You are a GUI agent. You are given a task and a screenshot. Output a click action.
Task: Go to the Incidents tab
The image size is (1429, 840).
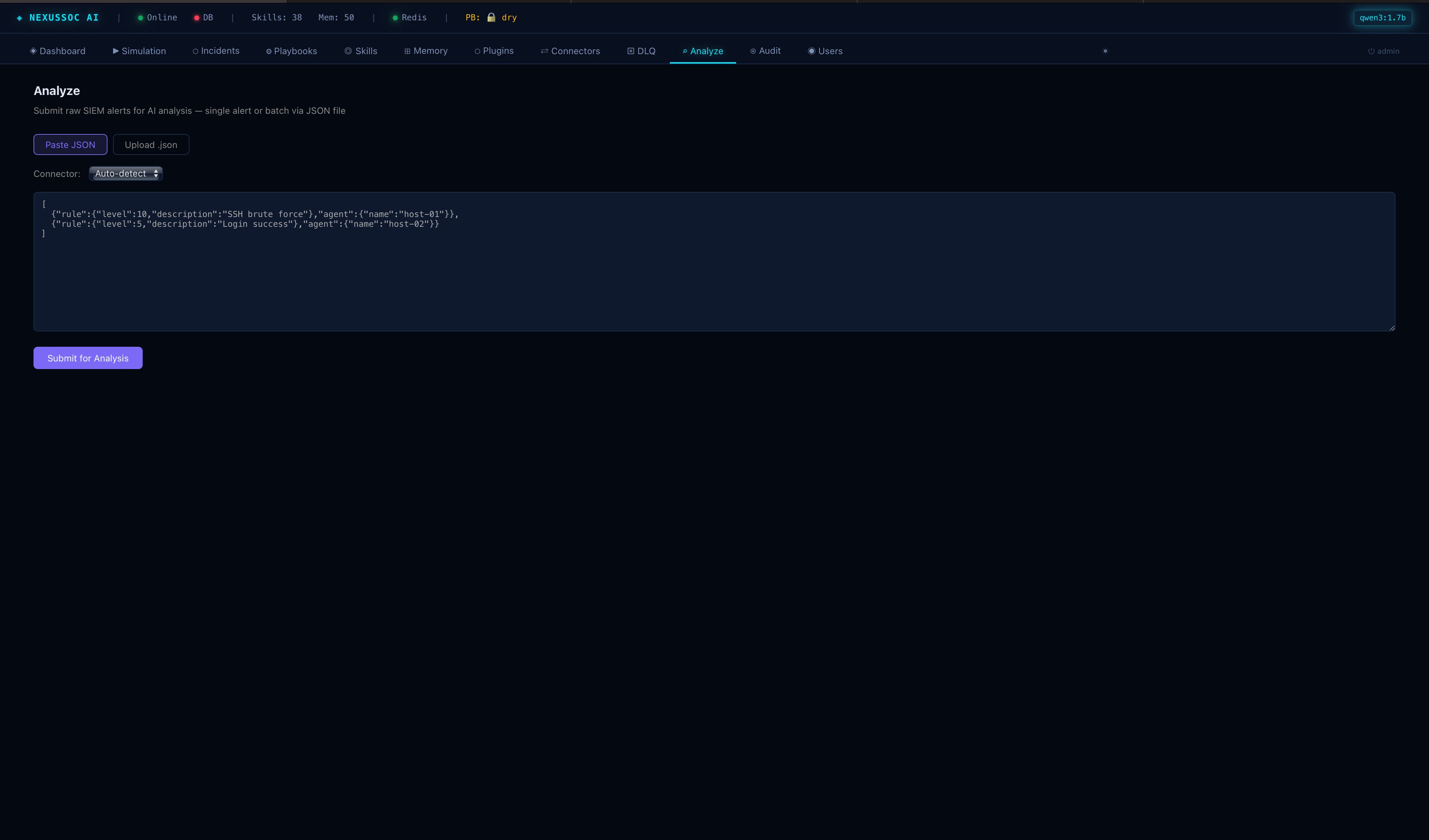[x=215, y=51]
